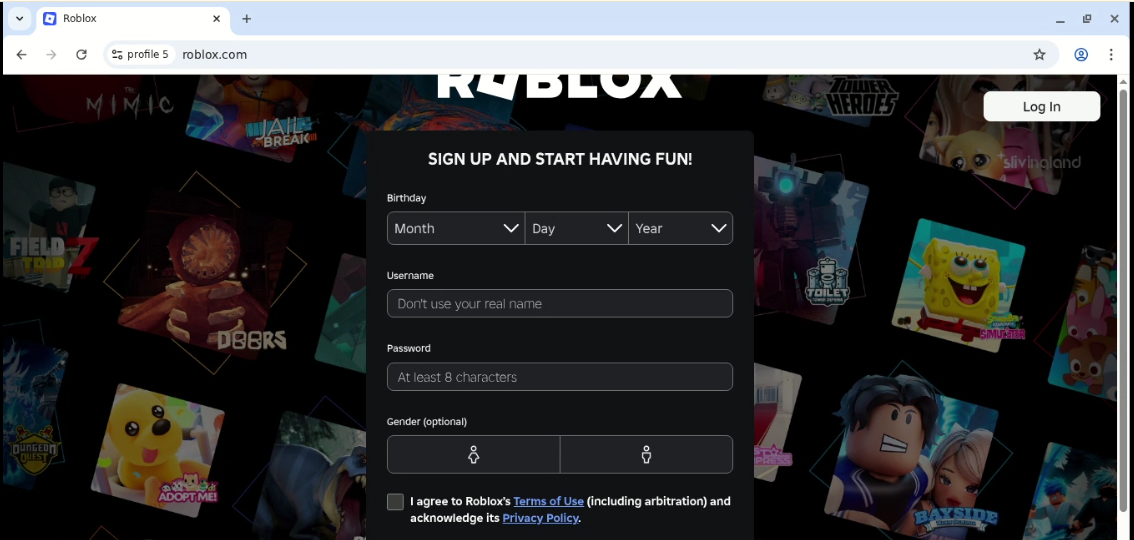This screenshot has width=1134, height=540.
Task: Go back using the browser back arrow
Action: click(x=22, y=54)
